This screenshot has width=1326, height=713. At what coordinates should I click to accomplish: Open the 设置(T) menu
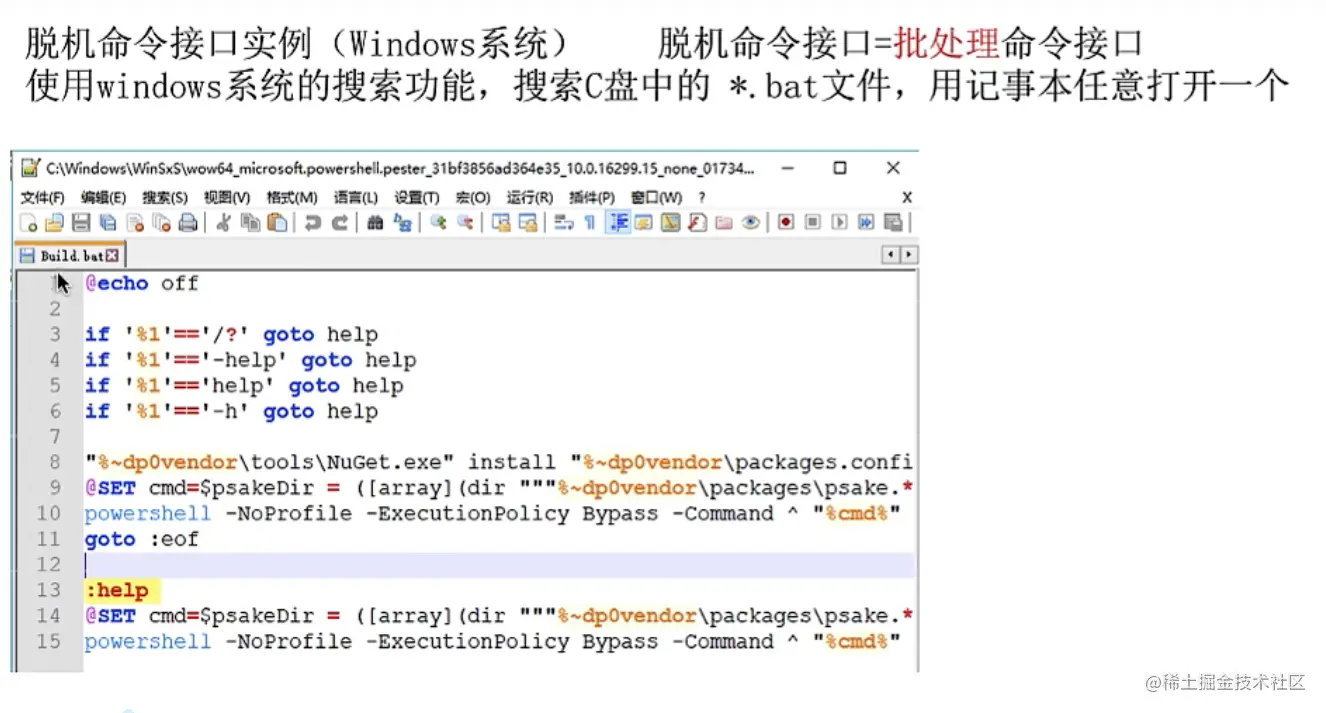tap(417, 197)
